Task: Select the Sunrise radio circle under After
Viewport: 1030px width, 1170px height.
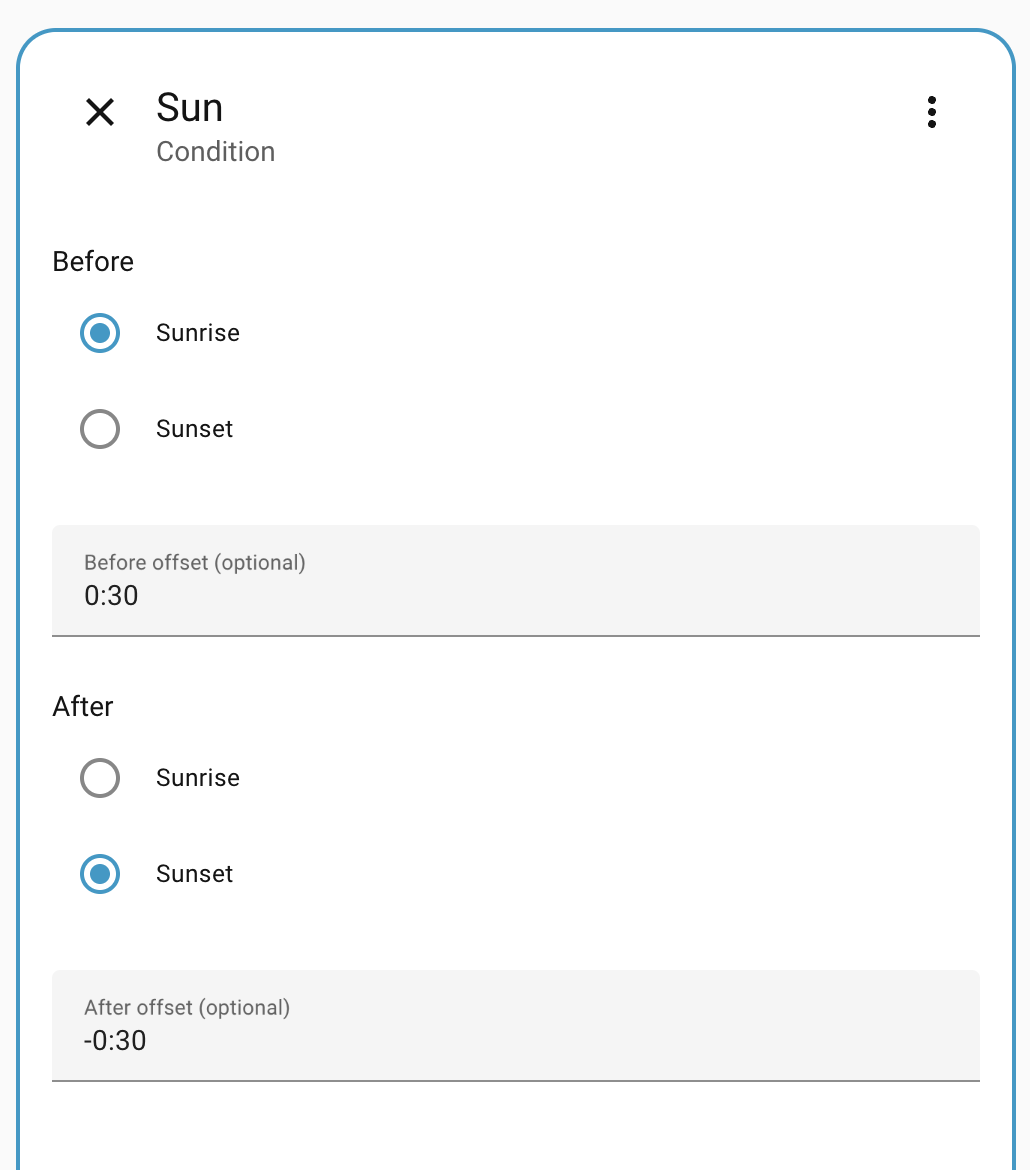Action: (100, 778)
